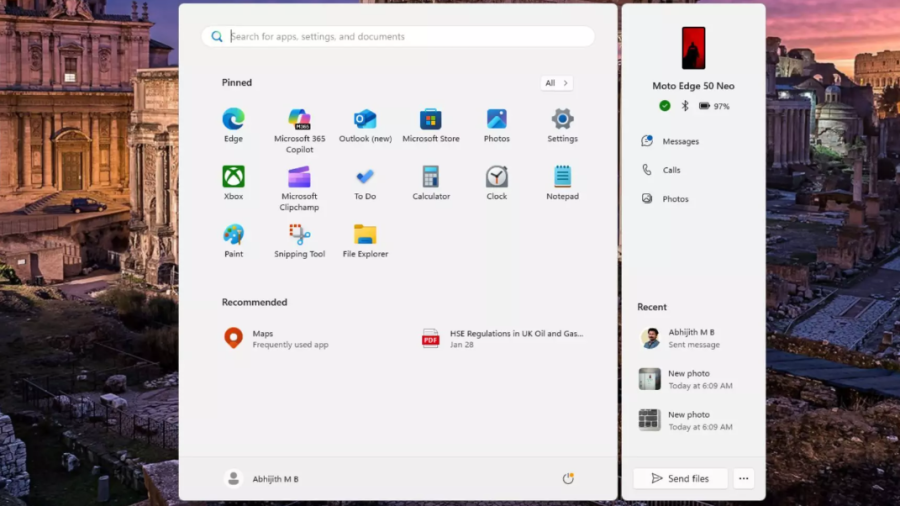Open HSE Regulations PDF document
The width and height of the screenshot is (900, 506).
coord(502,338)
